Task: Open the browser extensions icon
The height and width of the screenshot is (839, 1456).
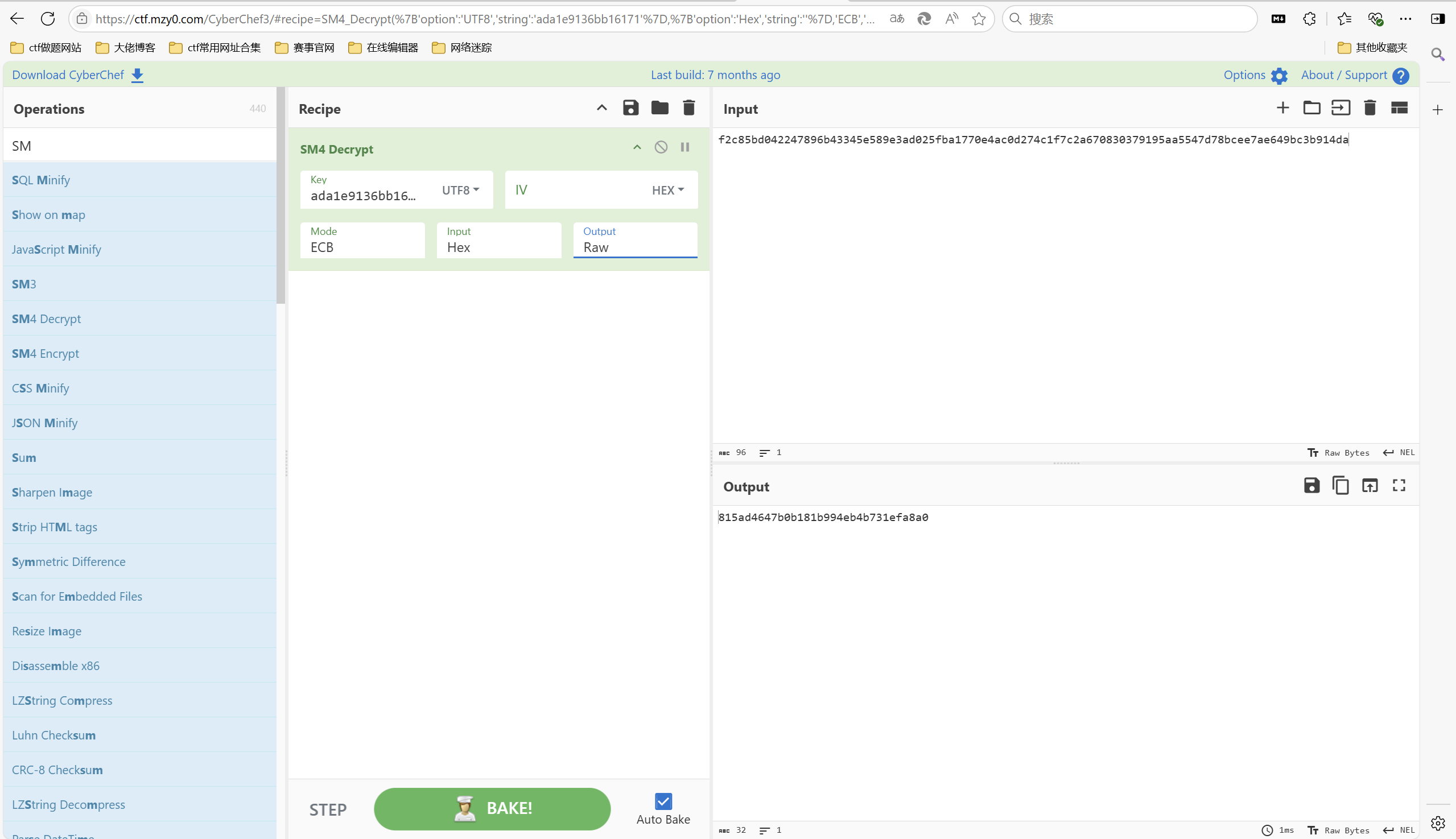Action: click(1309, 19)
